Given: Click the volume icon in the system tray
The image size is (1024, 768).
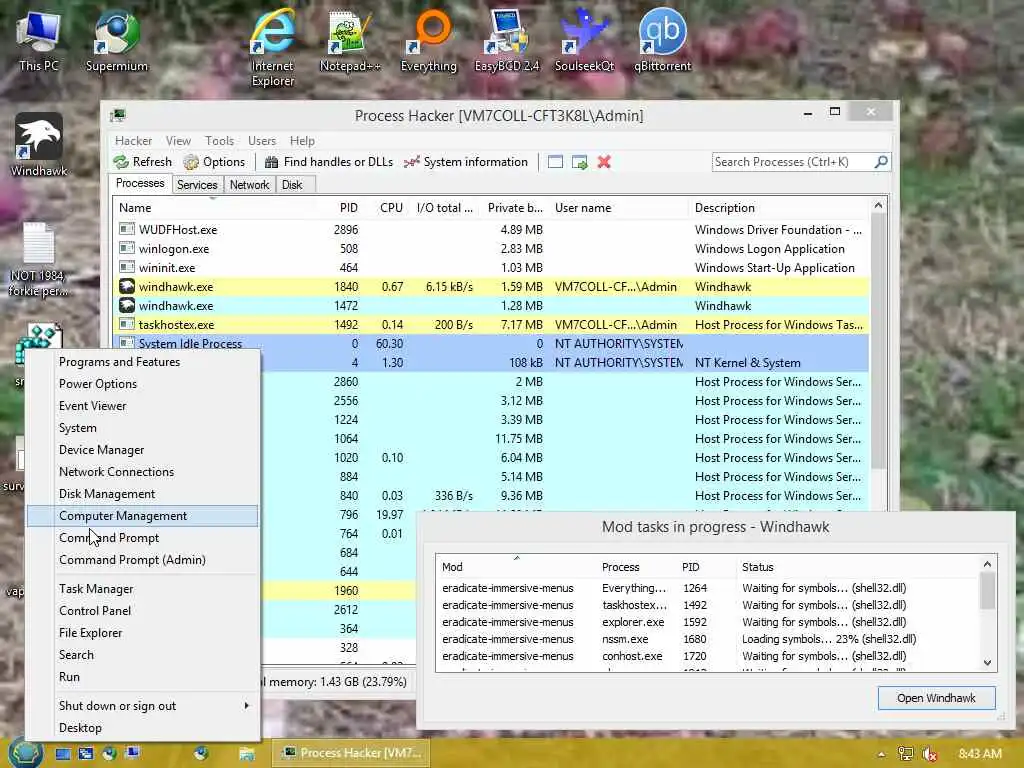Looking at the screenshot, I should [929, 754].
